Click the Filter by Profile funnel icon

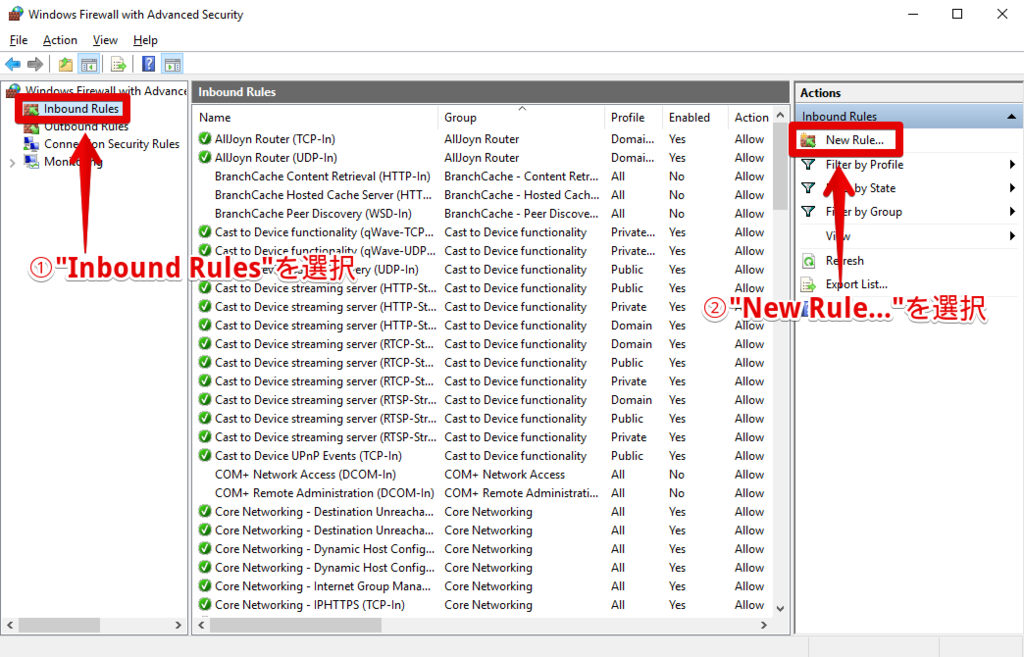[808, 165]
